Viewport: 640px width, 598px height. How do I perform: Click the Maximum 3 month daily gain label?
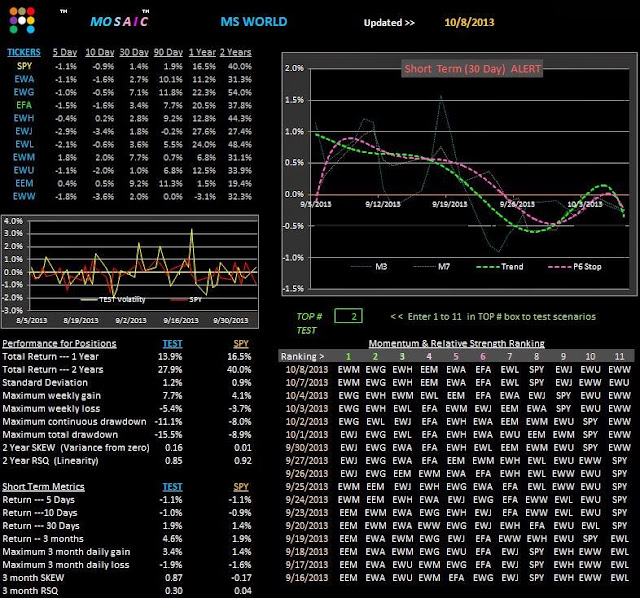66,552
